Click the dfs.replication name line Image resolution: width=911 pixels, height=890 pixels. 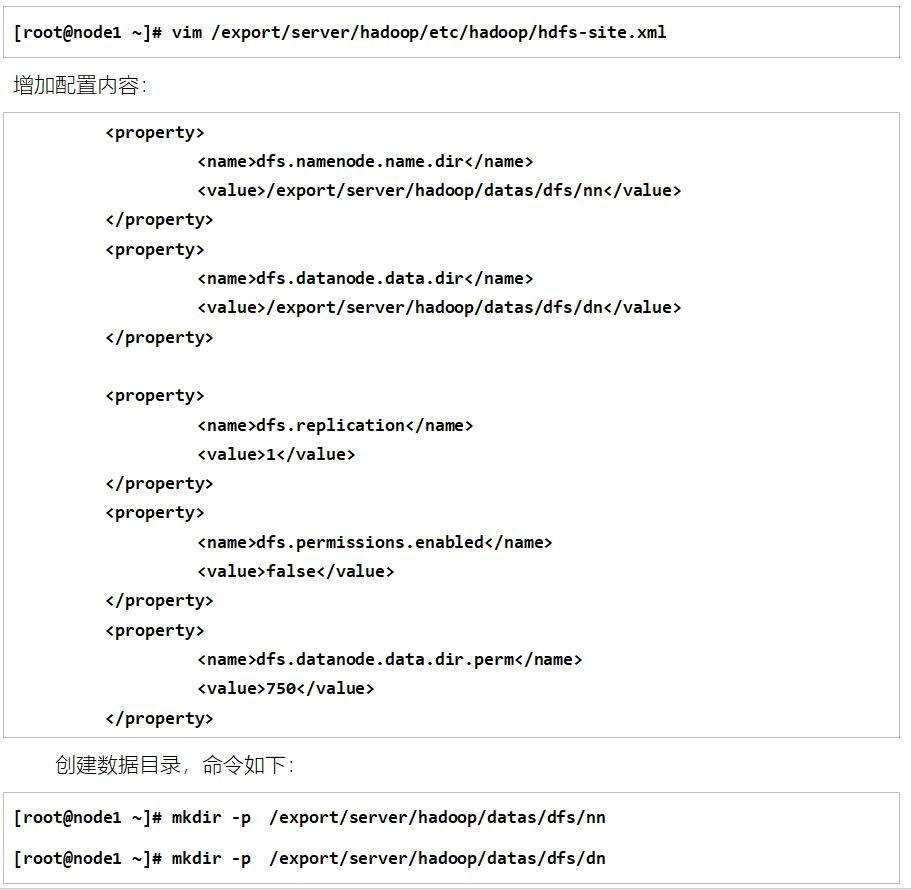click(335, 425)
